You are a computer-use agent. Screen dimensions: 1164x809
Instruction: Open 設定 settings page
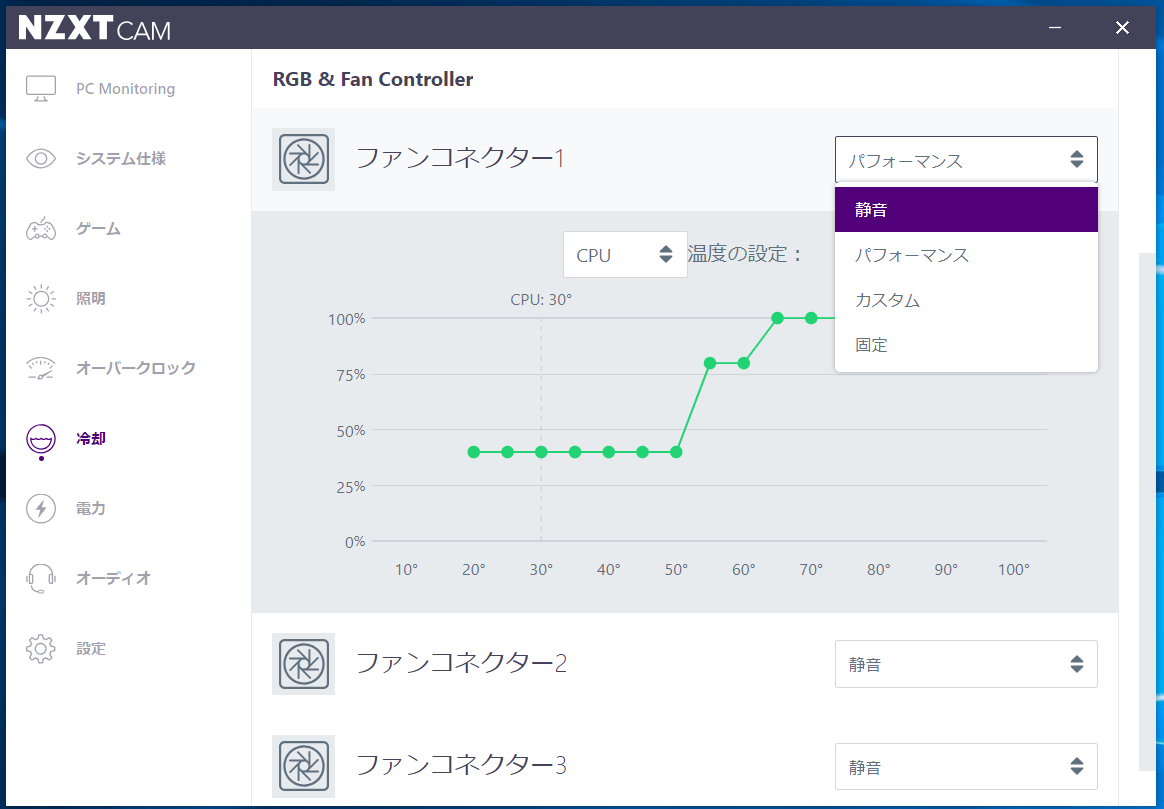pyautogui.click(x=91, y=649)
